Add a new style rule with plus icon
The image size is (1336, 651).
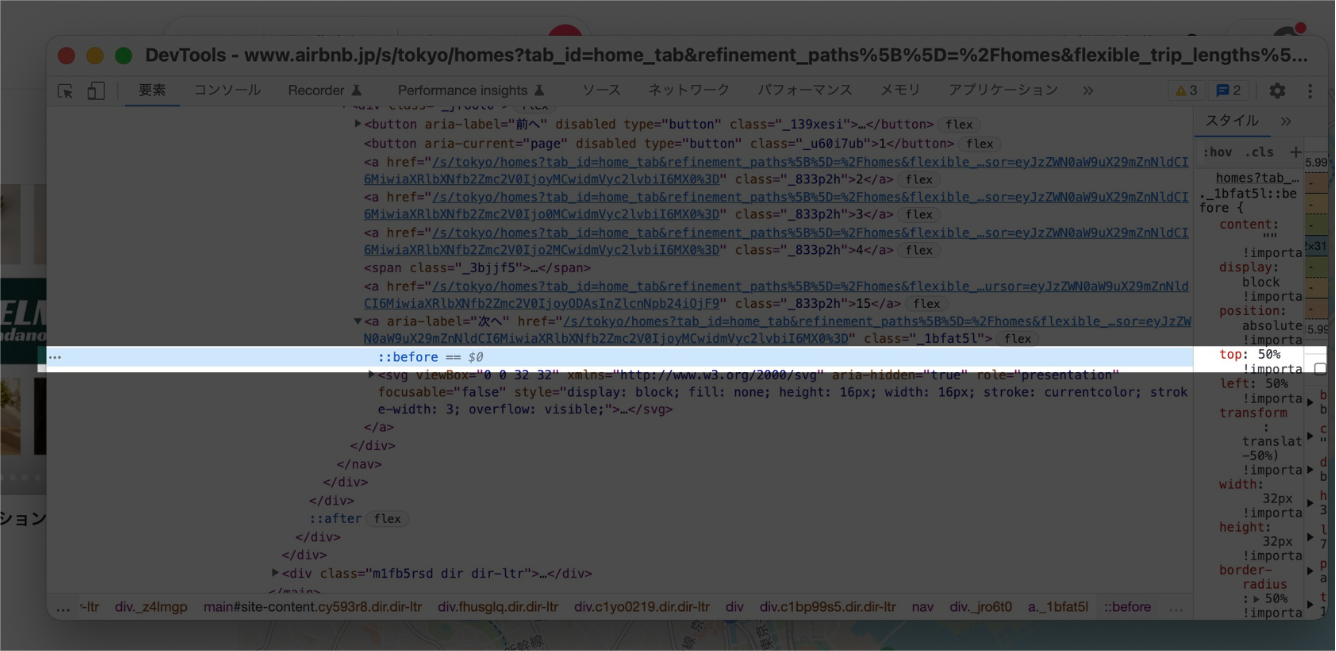pos(1296,152)
